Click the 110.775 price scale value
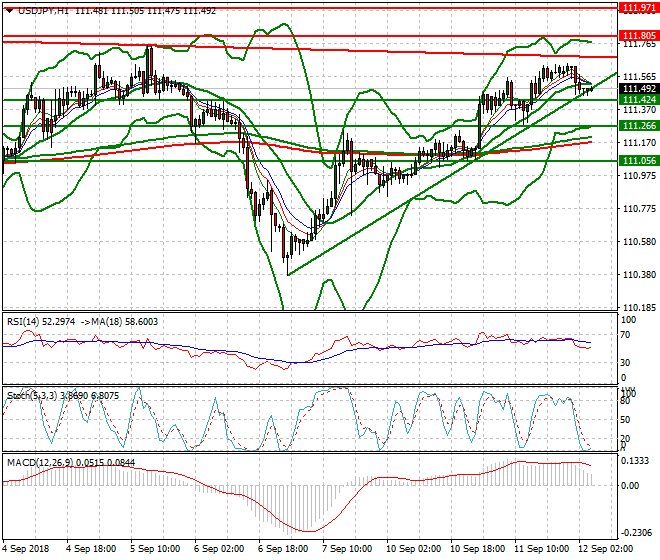The height and width of the screenshot is (560, 660). (639, 209)
